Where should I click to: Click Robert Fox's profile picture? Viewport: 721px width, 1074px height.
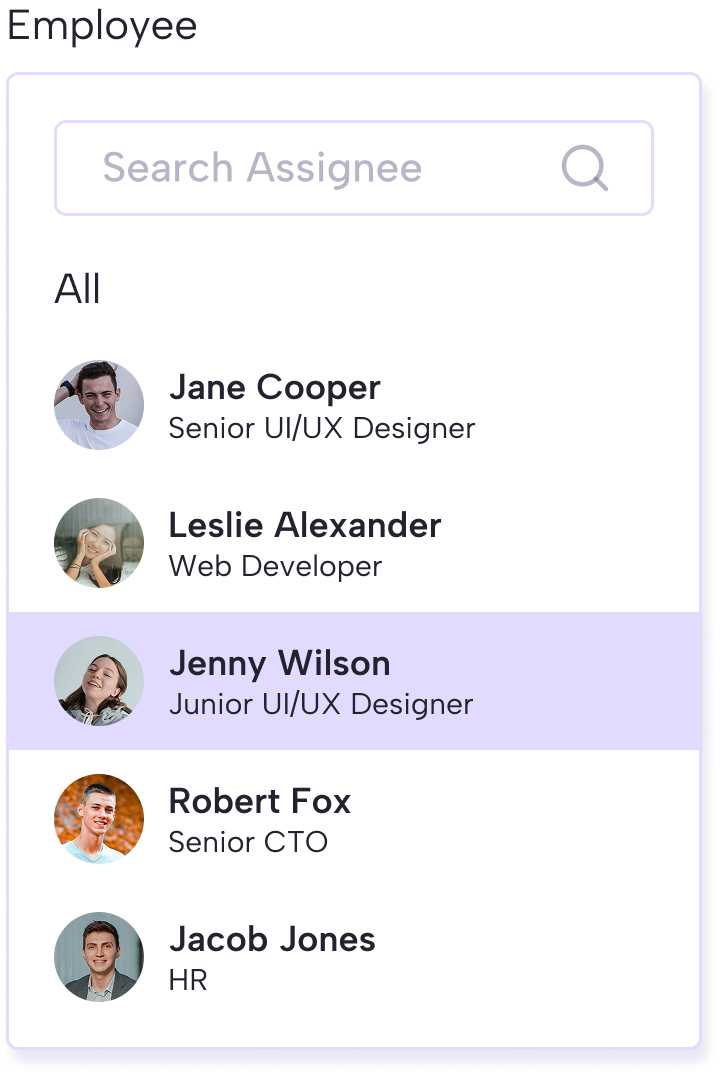tap(99, 819)
